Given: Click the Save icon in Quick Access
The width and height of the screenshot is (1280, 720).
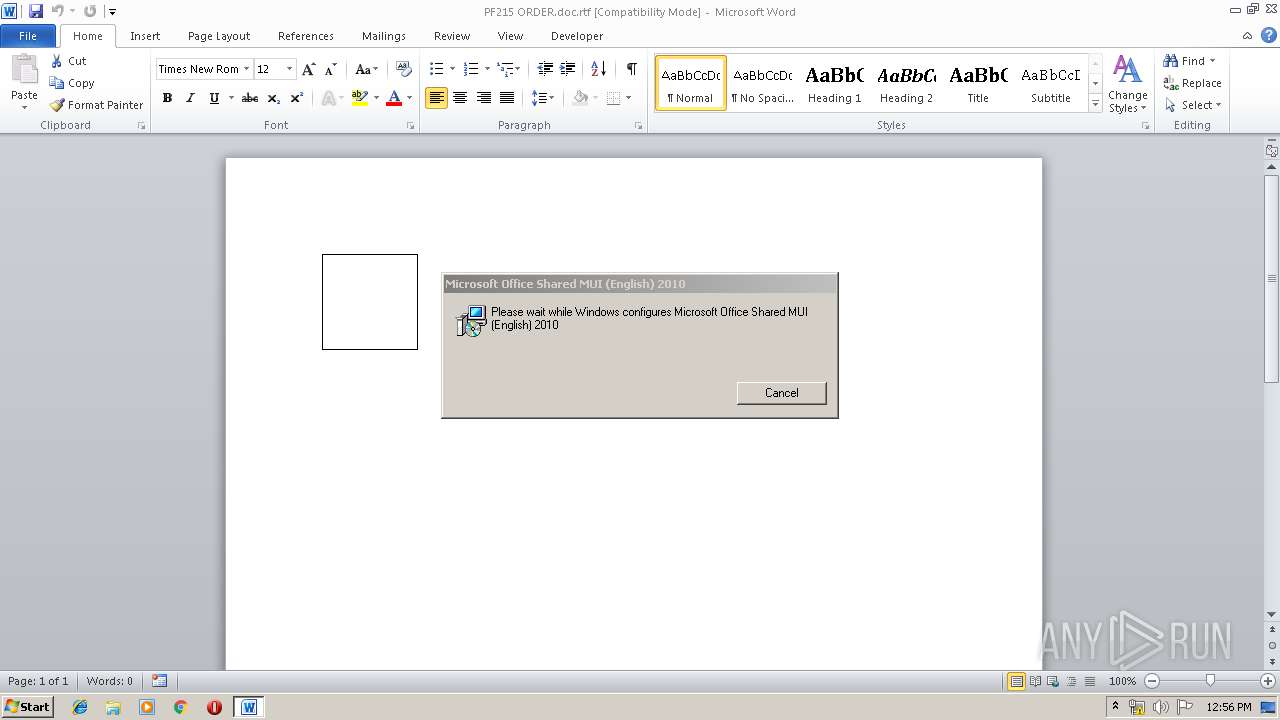Looking at the screenshot, I should tap(36, 11).
